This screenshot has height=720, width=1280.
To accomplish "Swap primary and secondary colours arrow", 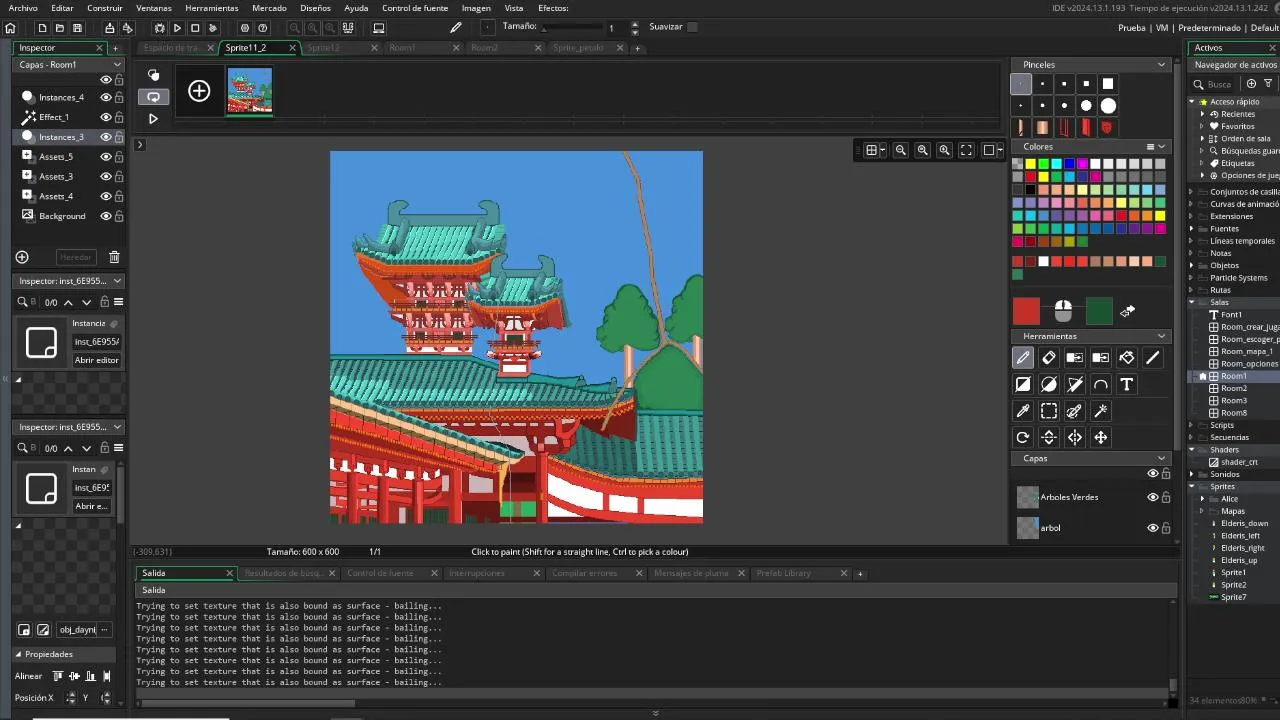I will tap(1127, 311).
